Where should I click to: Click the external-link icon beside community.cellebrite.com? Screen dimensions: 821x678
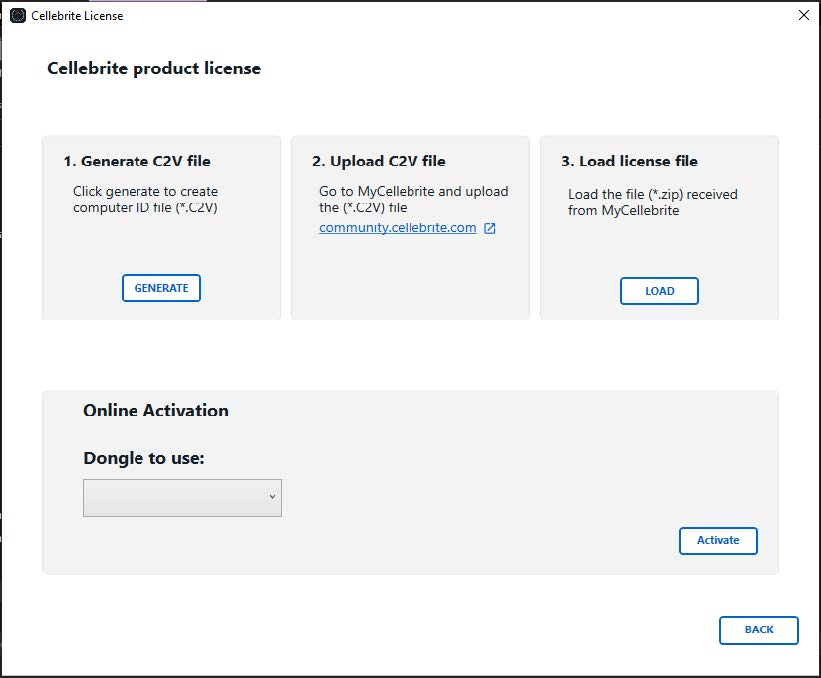tap(490, 228)
